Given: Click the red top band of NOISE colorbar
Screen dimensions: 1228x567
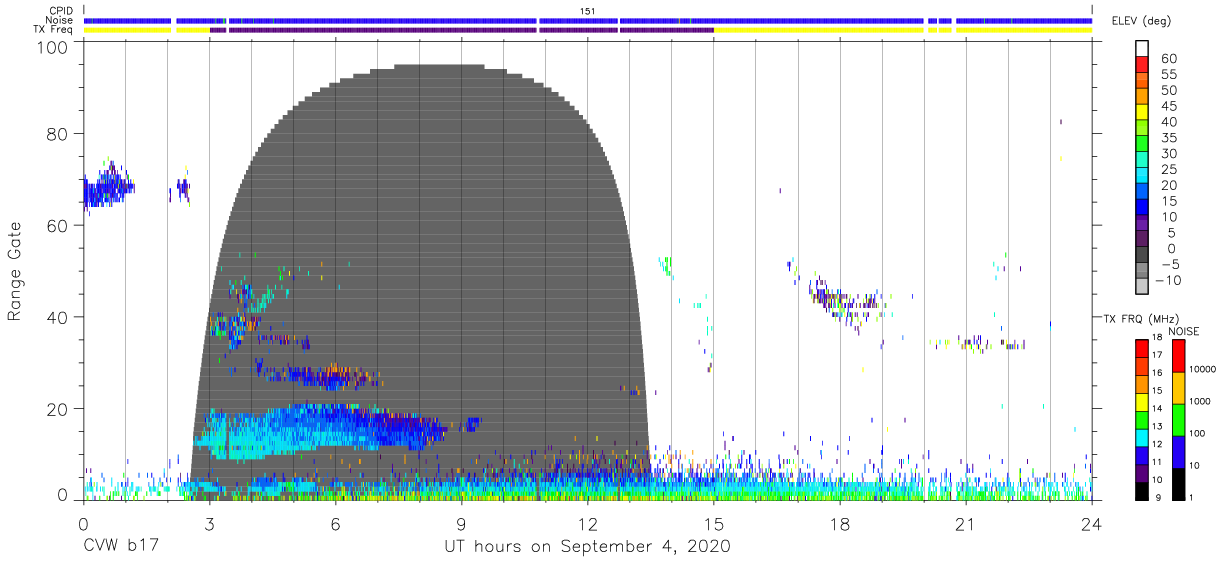Looking at the screenshot, I should point(1178,355).
